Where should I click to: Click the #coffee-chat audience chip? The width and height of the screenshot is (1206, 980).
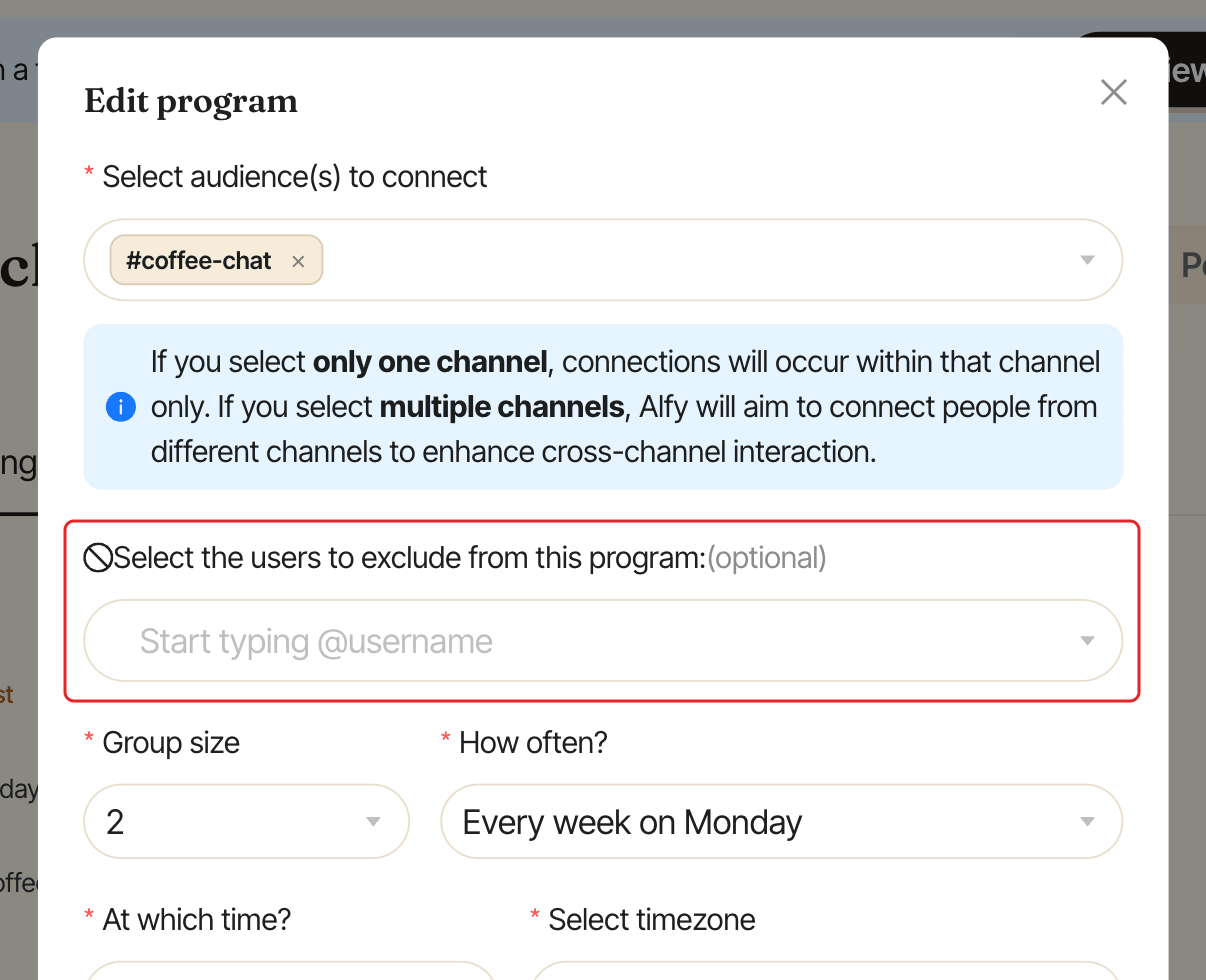tap(216, 260)
